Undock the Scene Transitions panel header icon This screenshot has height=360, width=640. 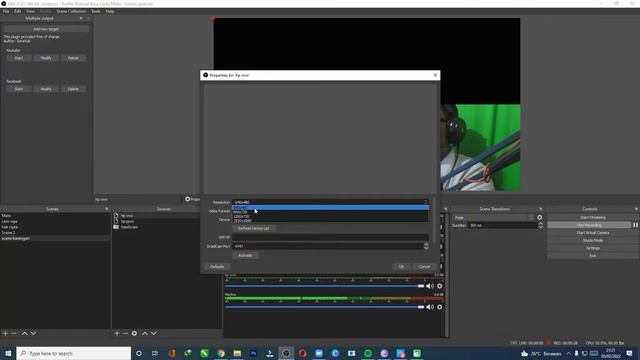[541, 209]
